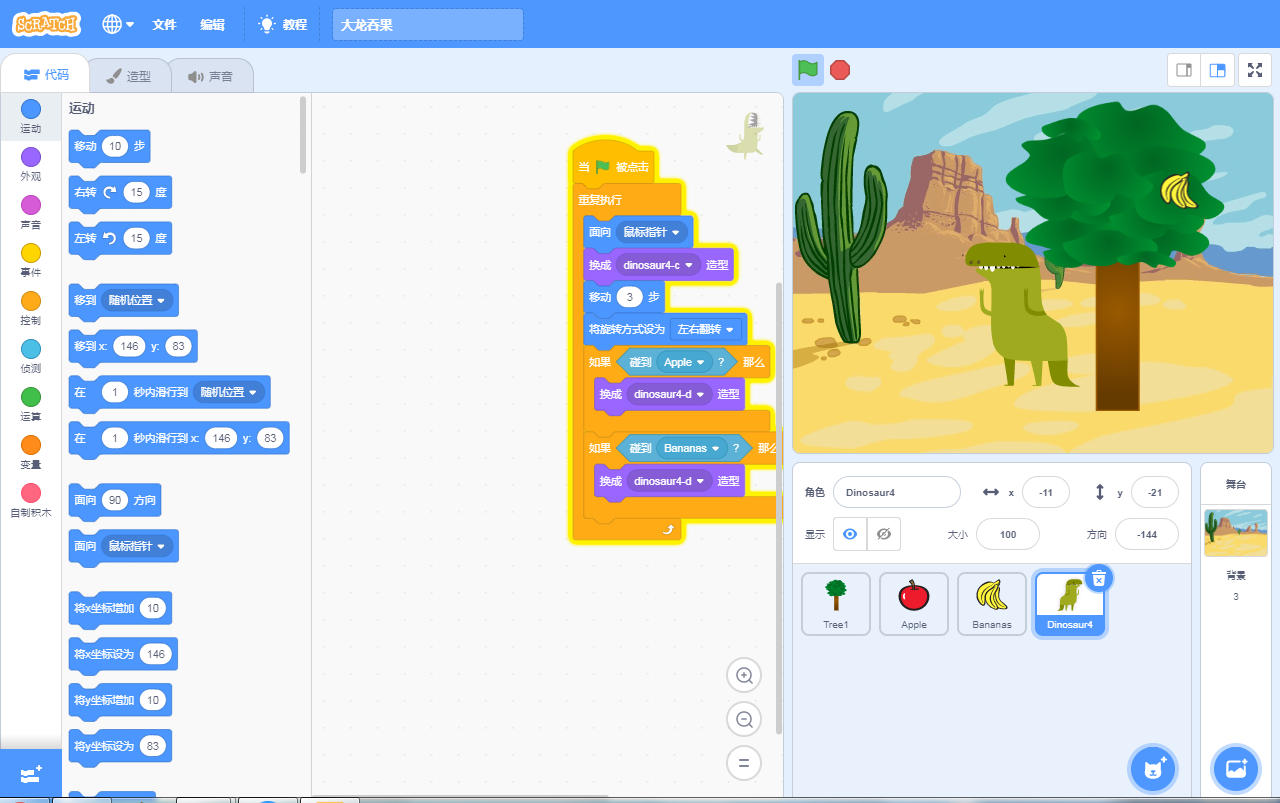
Task: Stop the project with red stop icon
Action: (x=840, y=70)
